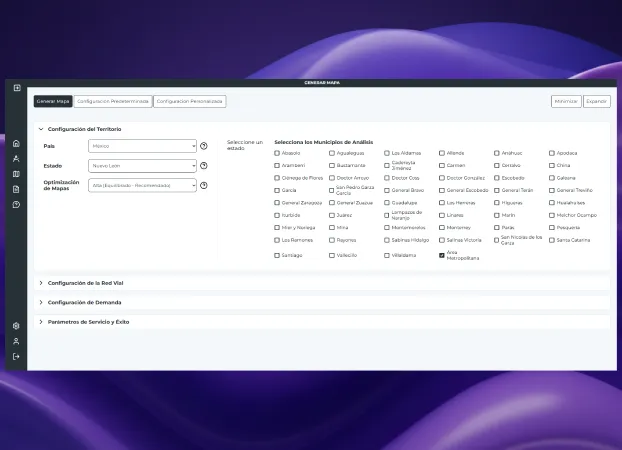Open the settings gear in the sidebar
The image size is (622, 450).
click(16, 326)
